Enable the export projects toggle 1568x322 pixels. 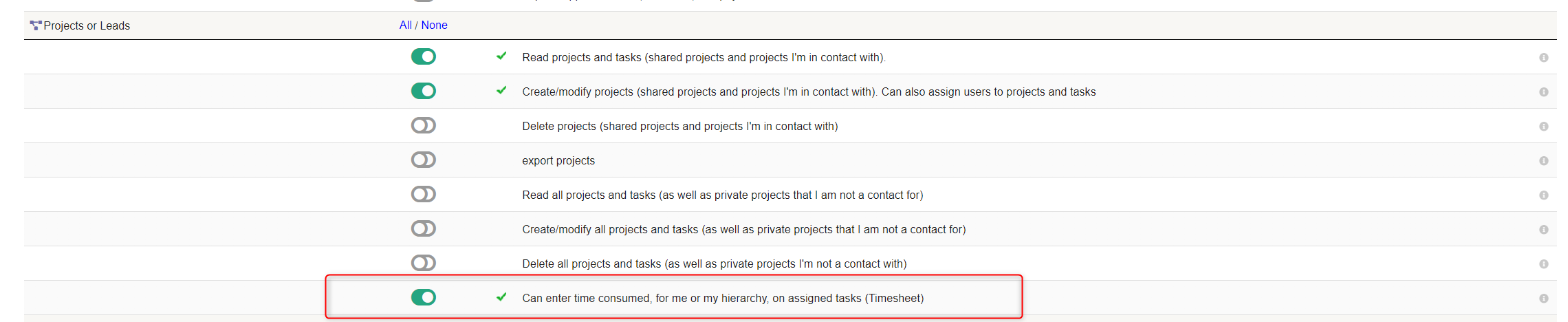pyautogui.click(x=424, y=160)
